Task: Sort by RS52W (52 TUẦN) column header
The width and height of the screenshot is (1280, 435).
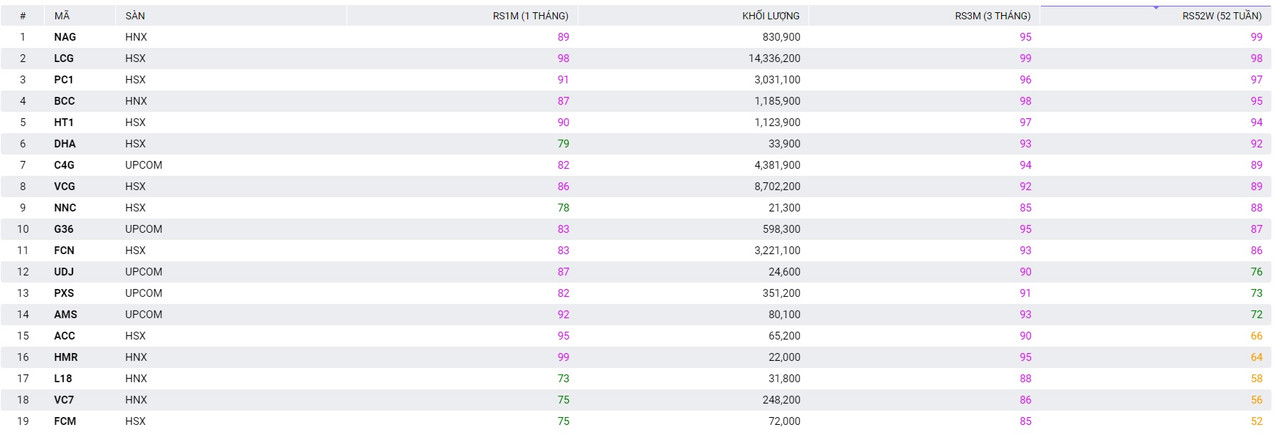Action: tap(1222, 16)
